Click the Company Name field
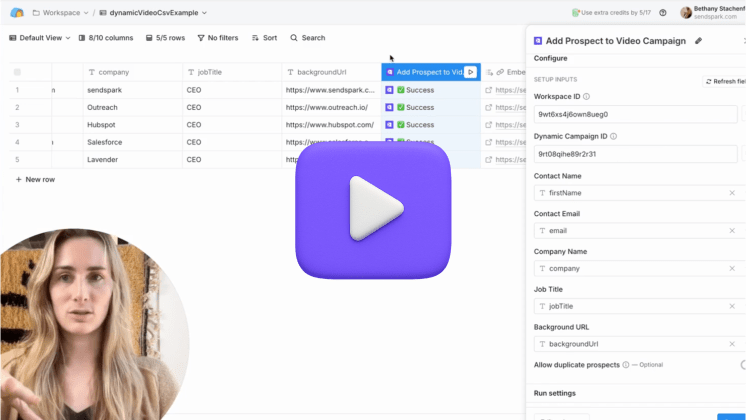This screenshot has width=746, height=420. 638,268
